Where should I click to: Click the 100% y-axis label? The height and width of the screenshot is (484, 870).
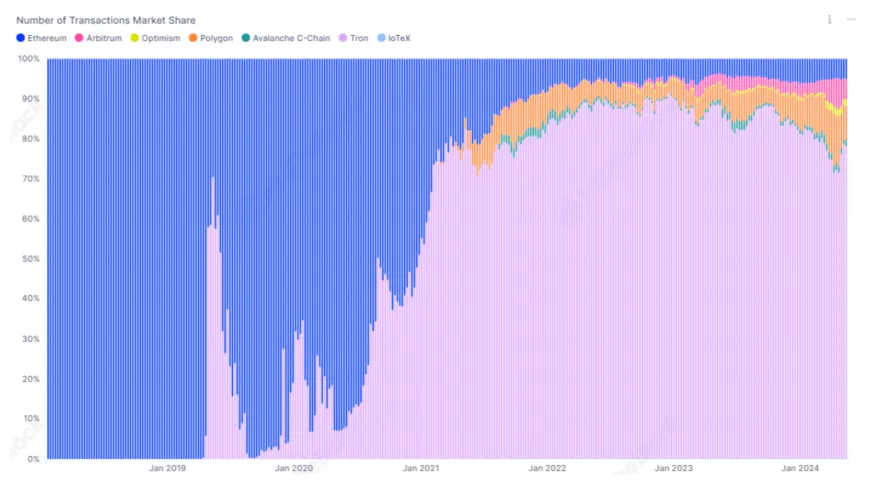(x=28, y=59)
